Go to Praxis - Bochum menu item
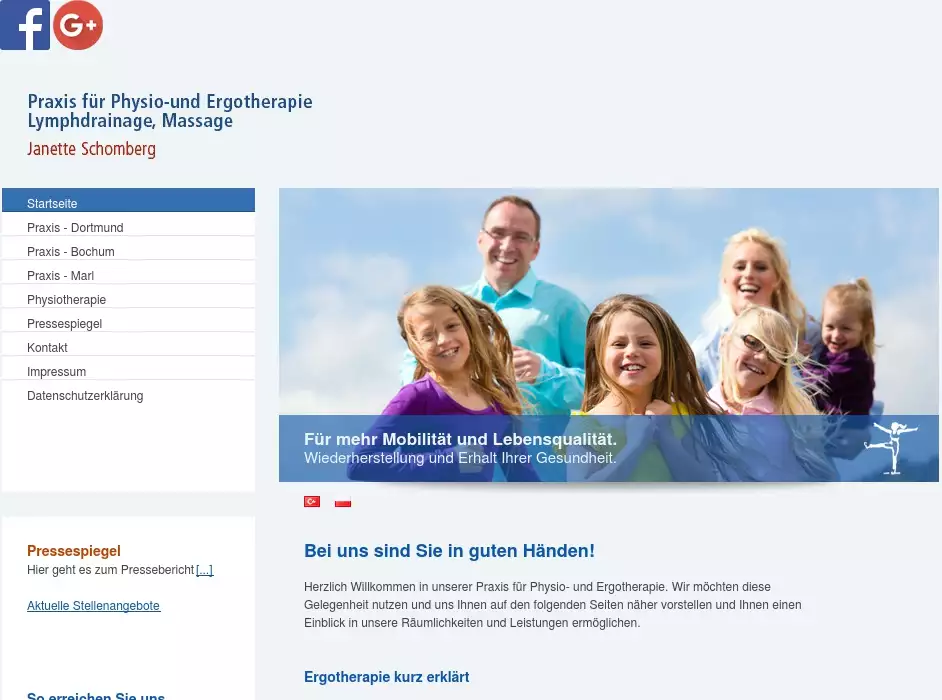The image size is (942, 700). tap(71, 252)
